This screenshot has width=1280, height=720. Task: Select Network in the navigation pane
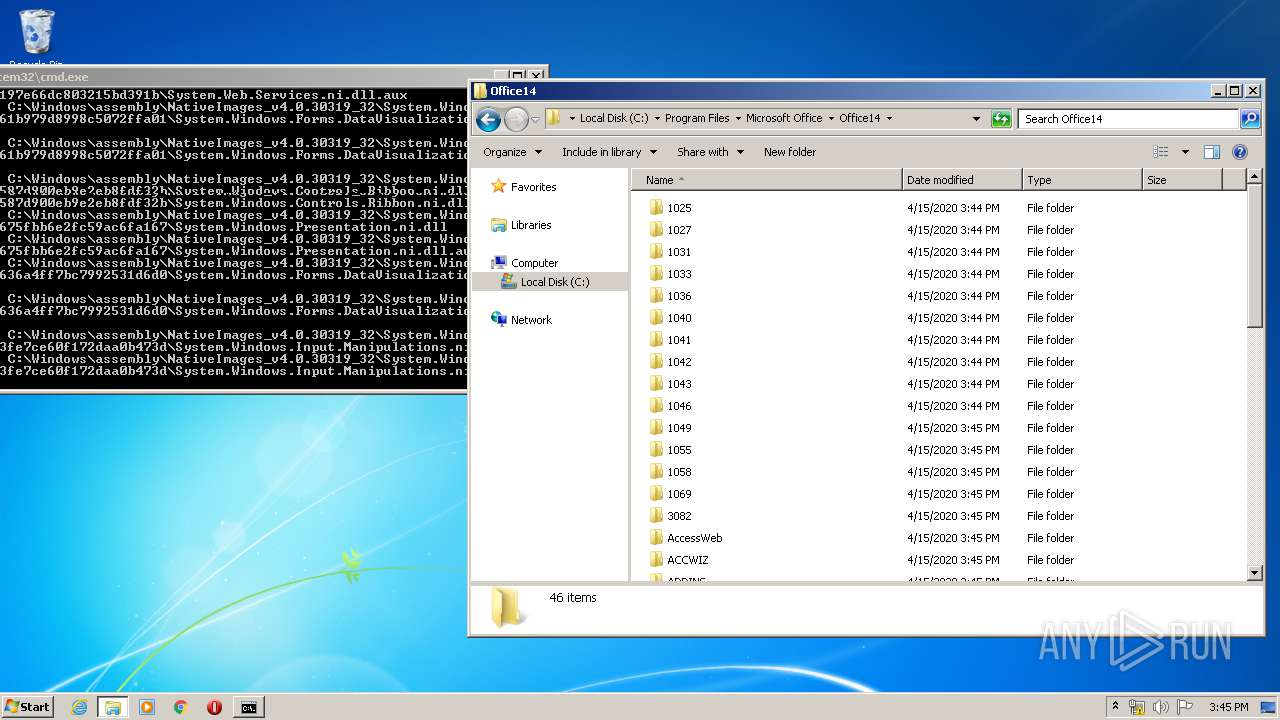[531, 320]
